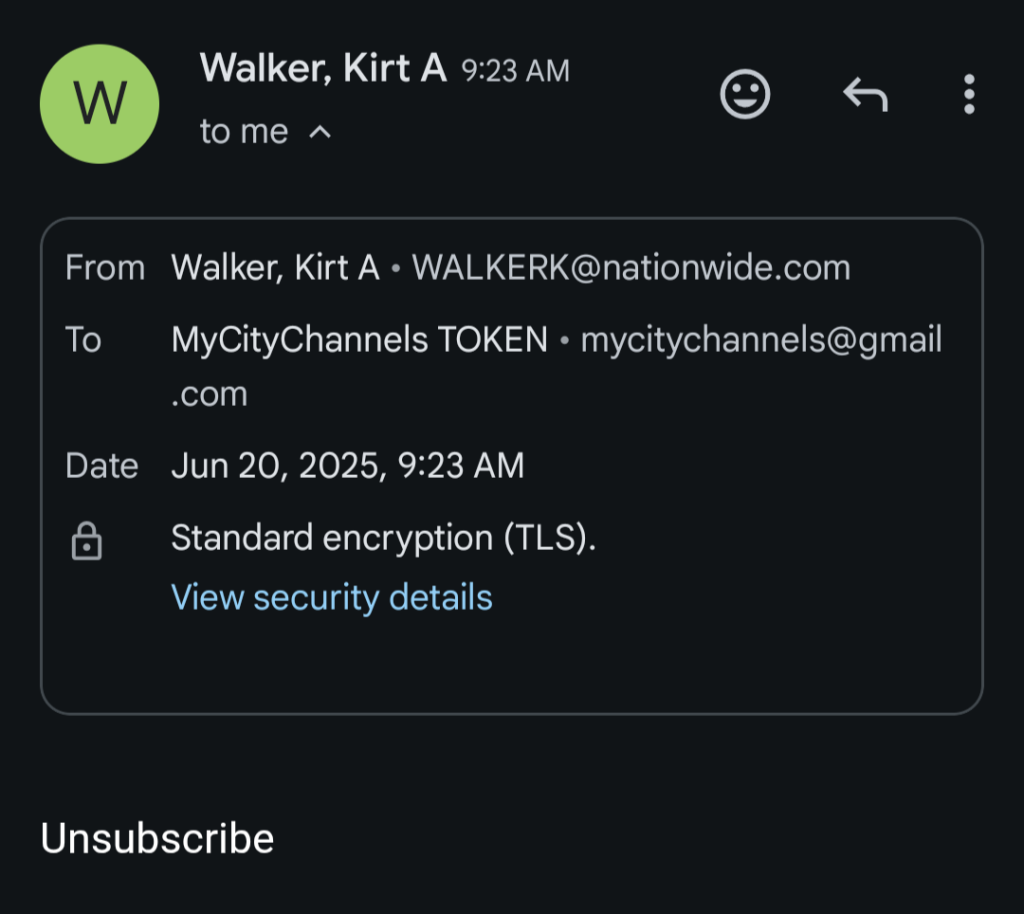Click the Standard encryption (TLS) text

(383, 538)
